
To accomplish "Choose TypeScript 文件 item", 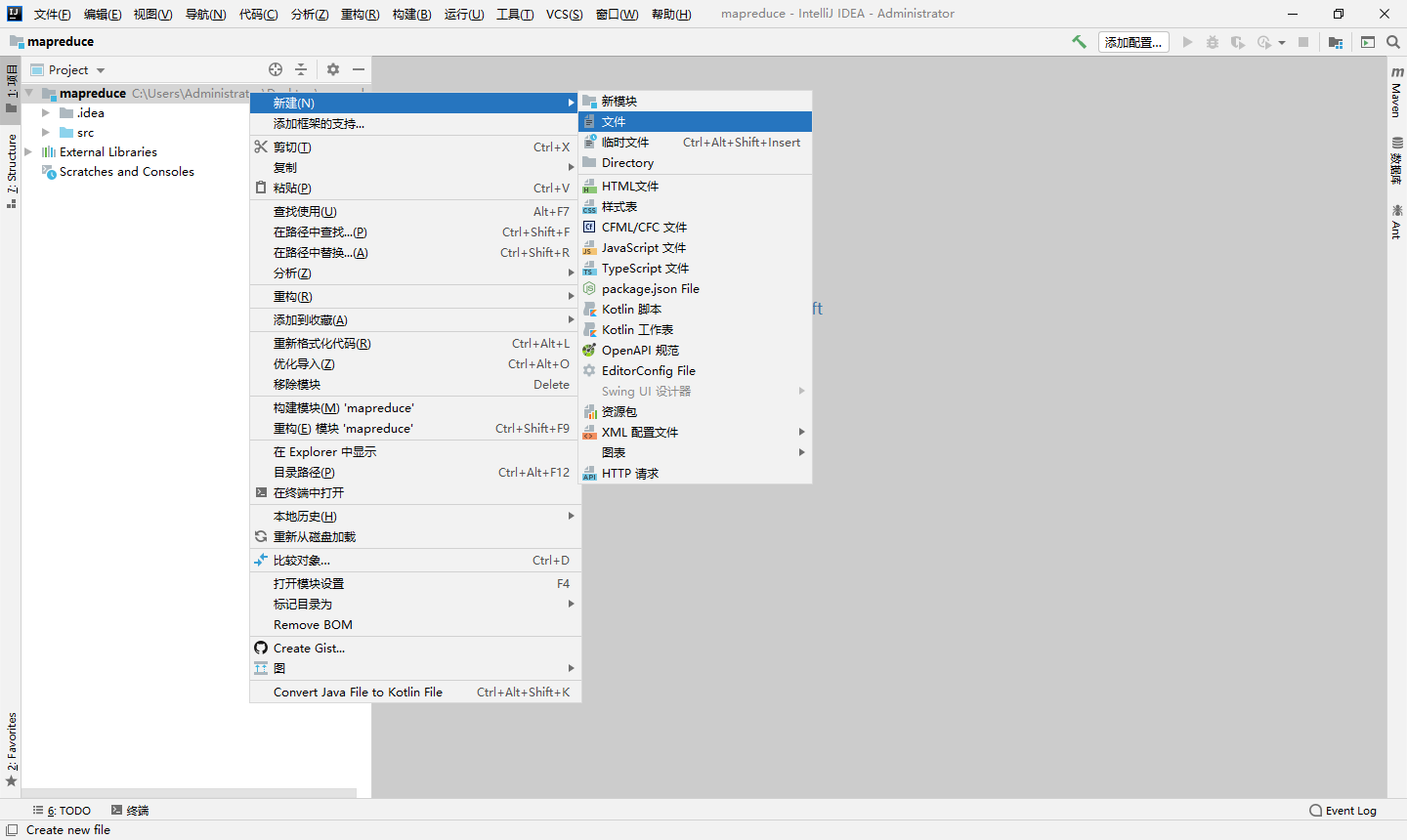I will tap(696, 268).
